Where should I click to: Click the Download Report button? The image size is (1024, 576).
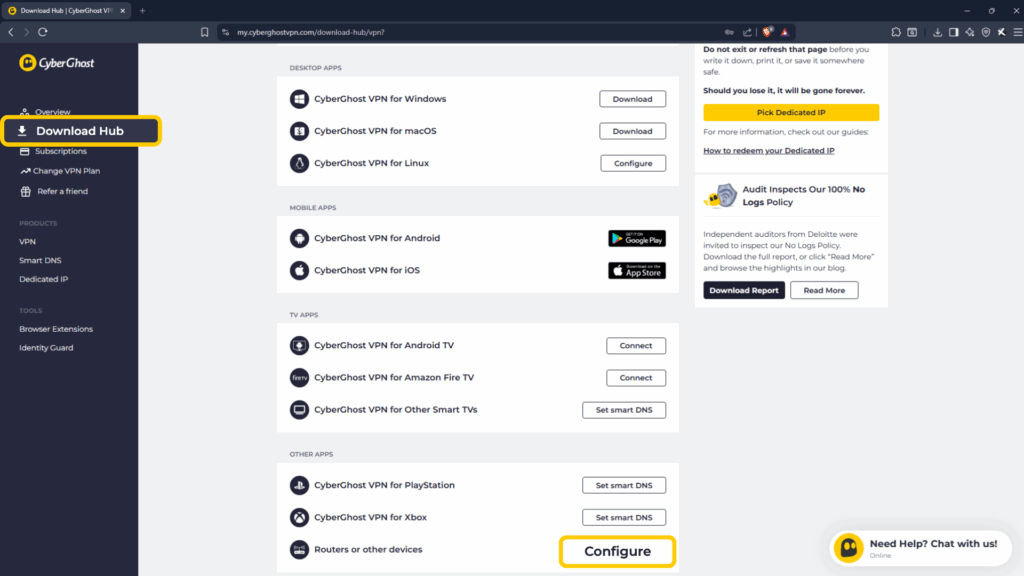pyautogui.click(x=744, y=291)
